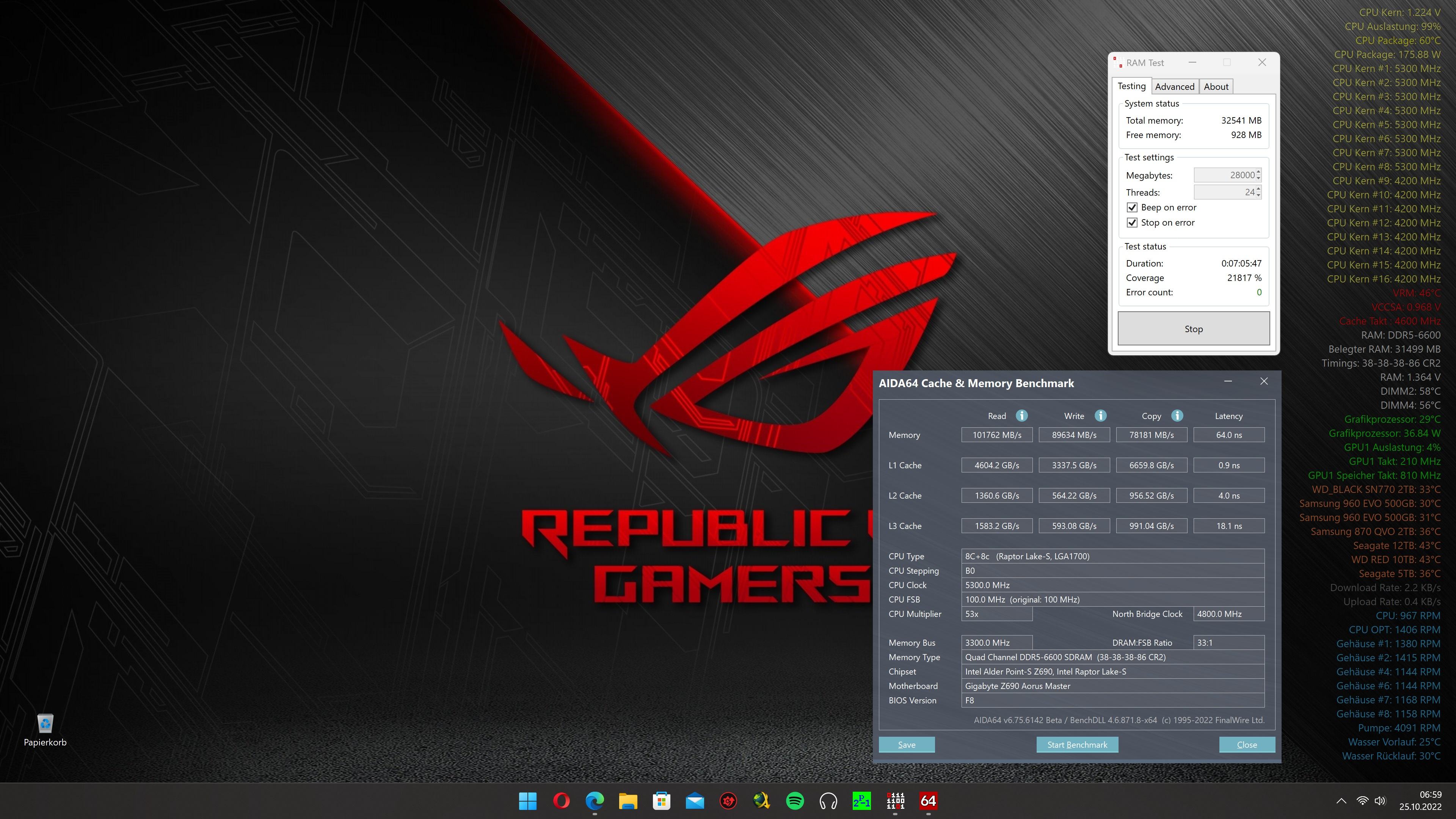This screenshot has width=1456, height=819.
Task: Show hidden system tray icons
Action: coord(1341,801)
